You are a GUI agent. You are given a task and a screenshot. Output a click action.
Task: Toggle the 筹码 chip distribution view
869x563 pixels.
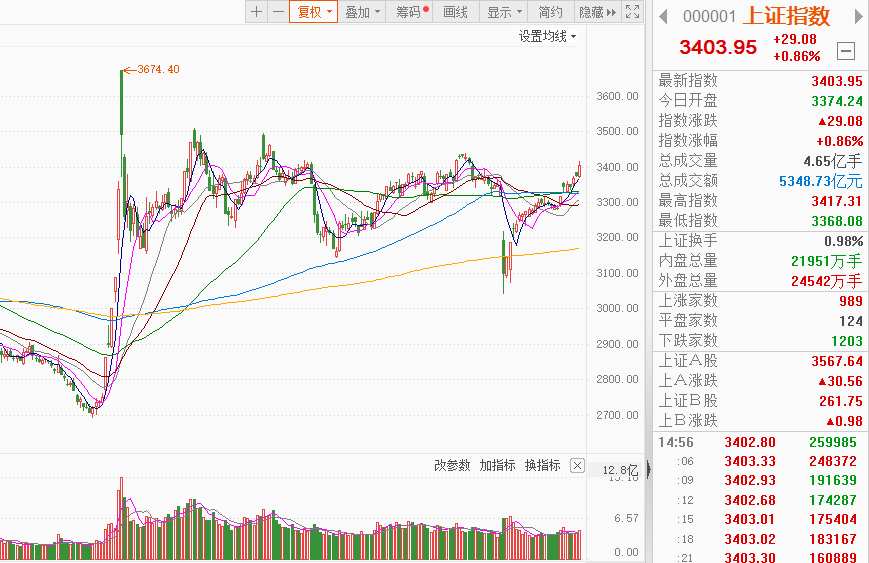click(410, 12)
